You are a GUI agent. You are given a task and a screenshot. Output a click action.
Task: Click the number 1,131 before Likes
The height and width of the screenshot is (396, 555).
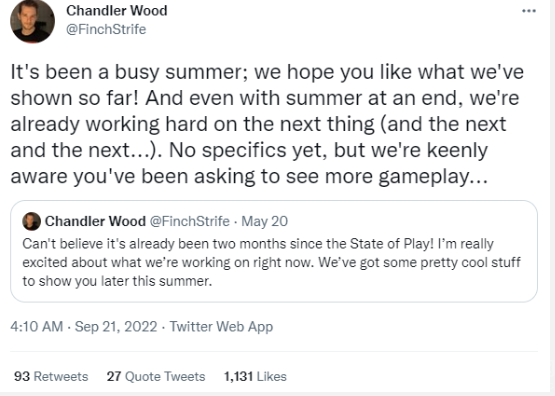click(x=239, y=376)
